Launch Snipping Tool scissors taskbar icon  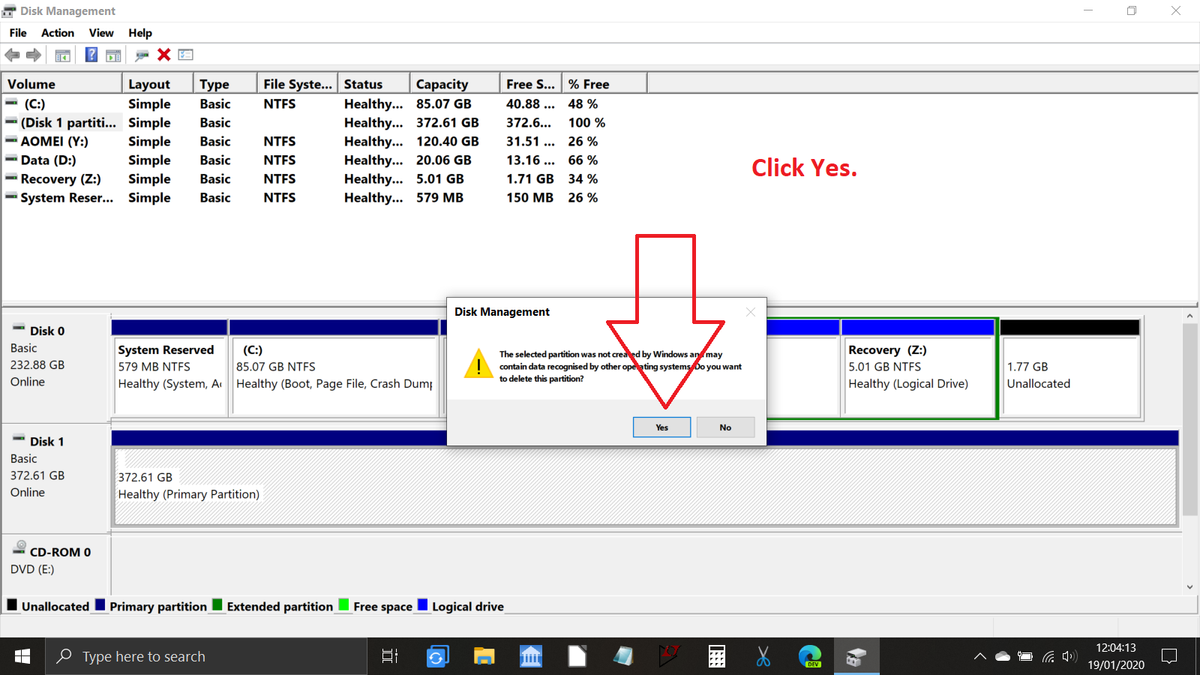tap(763, 656)
